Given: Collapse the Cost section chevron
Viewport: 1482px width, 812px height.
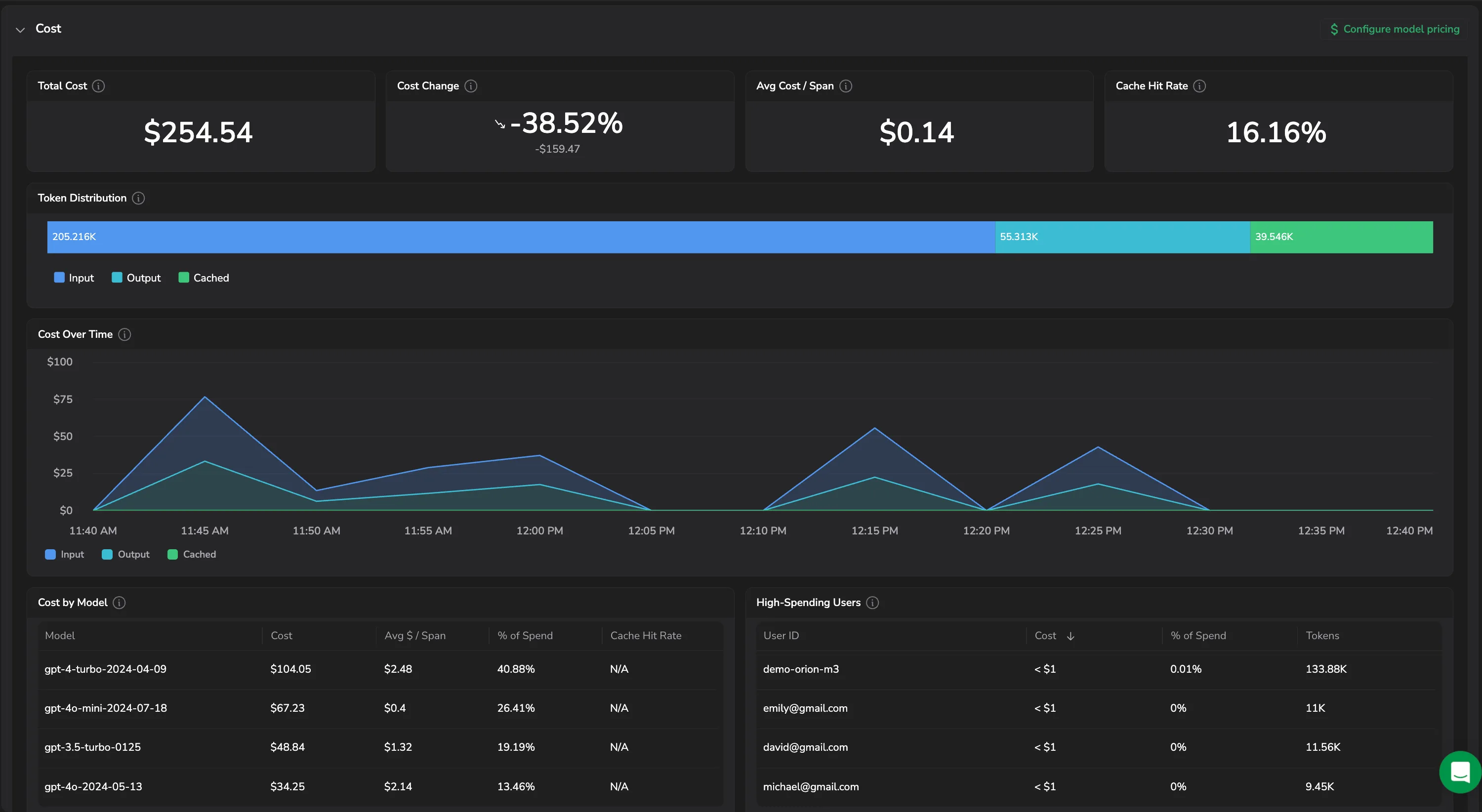Looking at the screenshot, I should tap(20, 29).
